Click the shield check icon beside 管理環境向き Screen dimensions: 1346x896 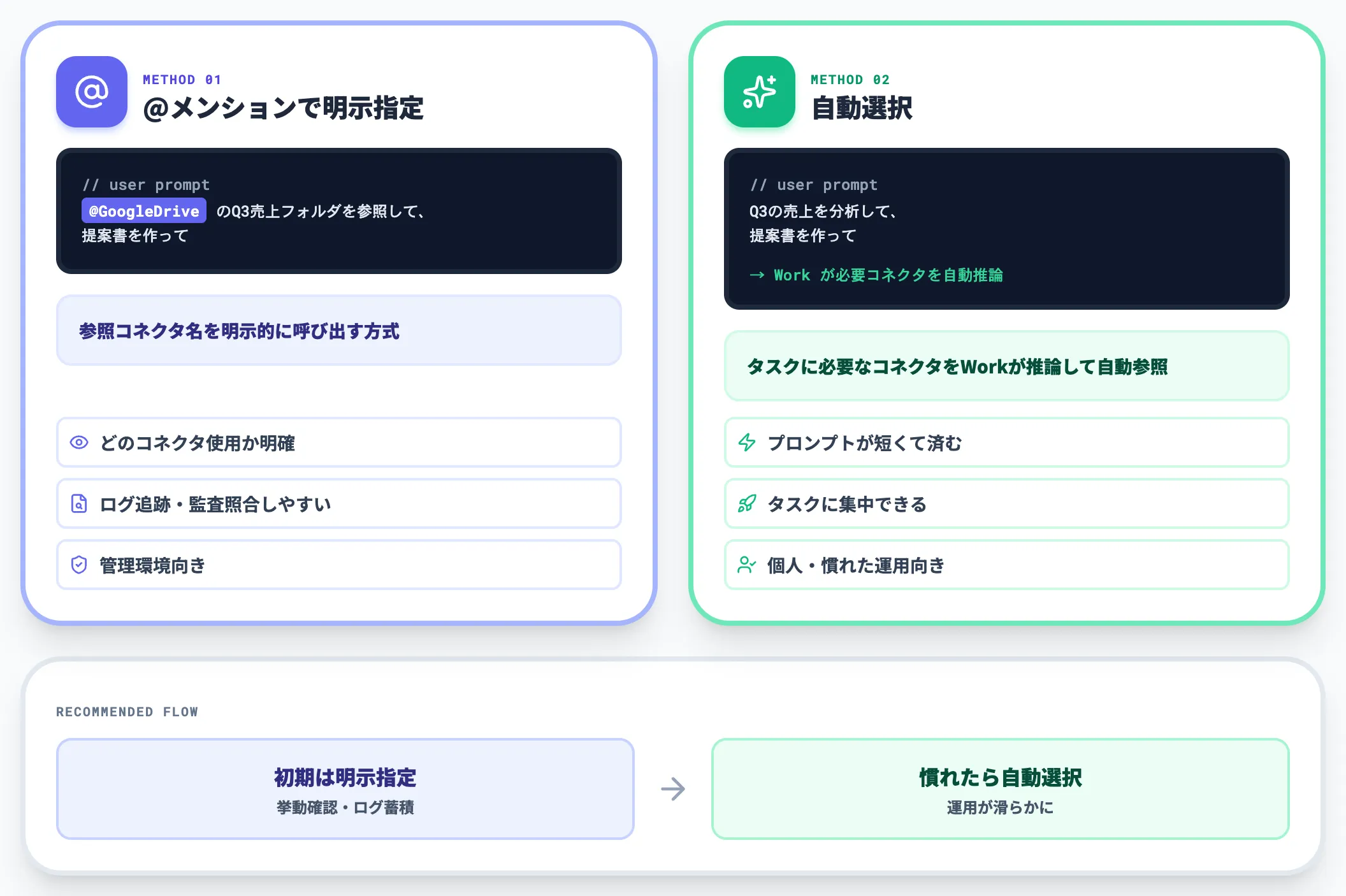click(79, 565)
